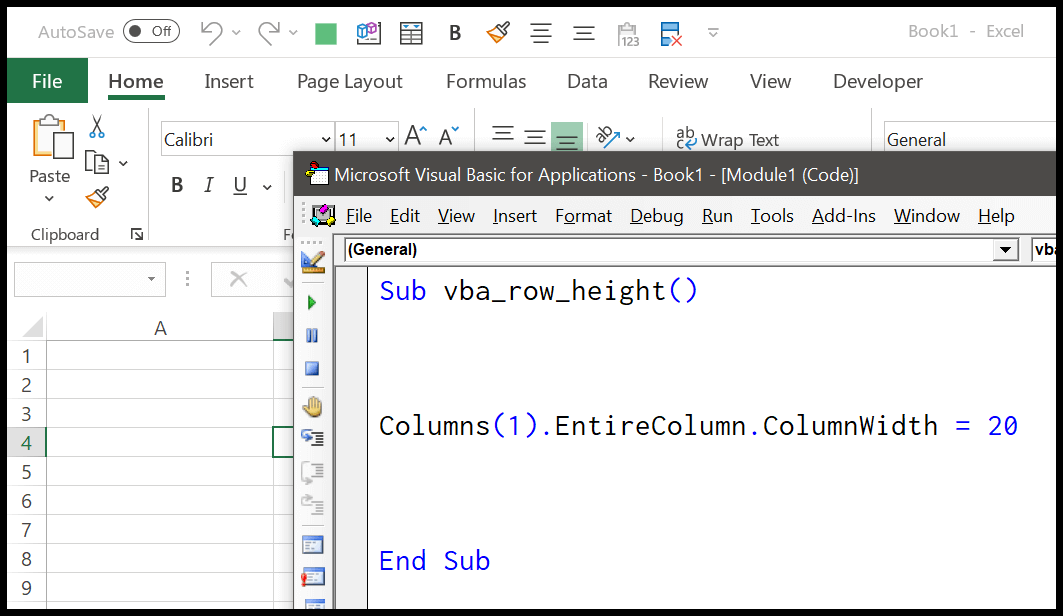Select the row 4 header
1063x616 pixels.
pyautogui.click(x=26, y=442)
